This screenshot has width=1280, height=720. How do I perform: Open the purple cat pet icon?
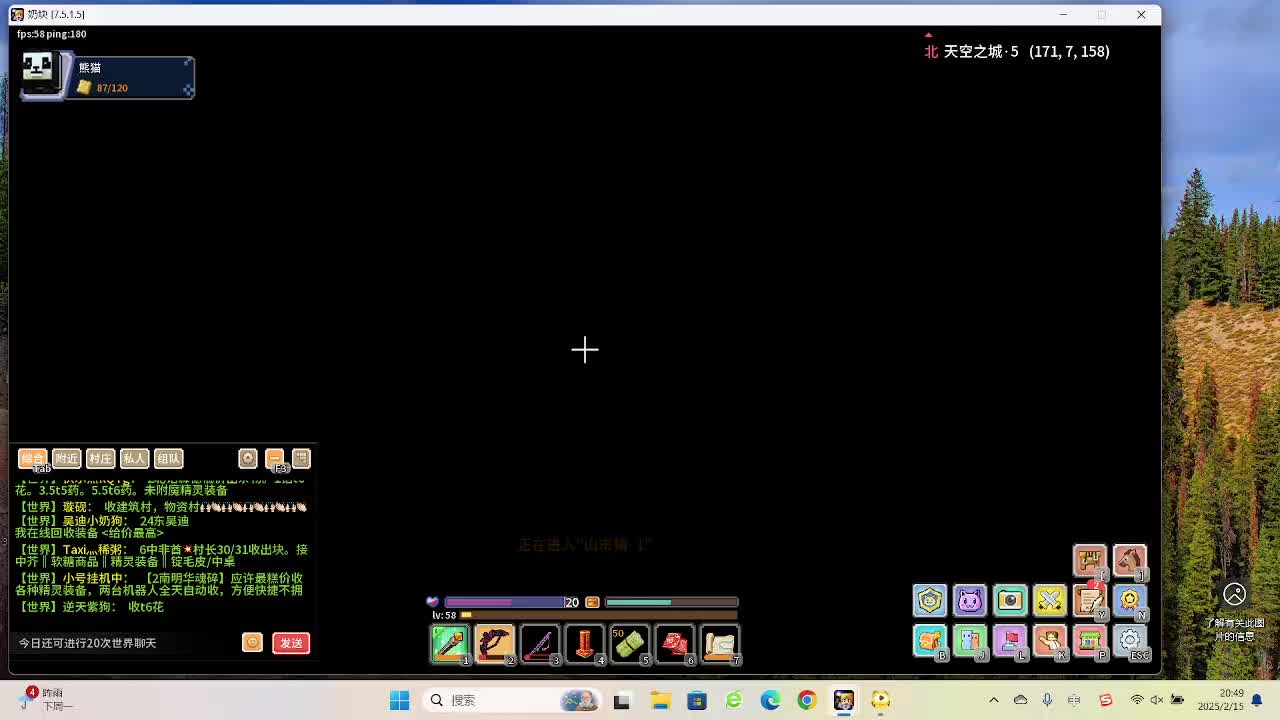tap(970, 600)
